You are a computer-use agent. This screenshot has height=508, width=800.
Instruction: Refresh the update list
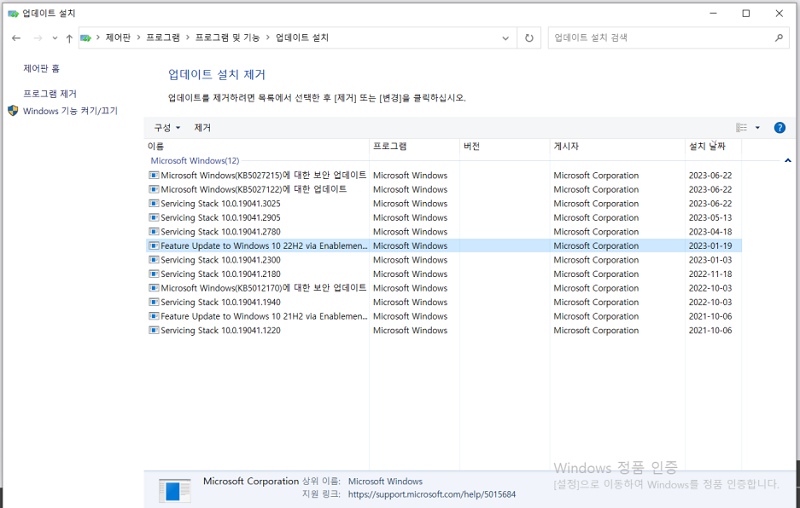coord(529,38)
